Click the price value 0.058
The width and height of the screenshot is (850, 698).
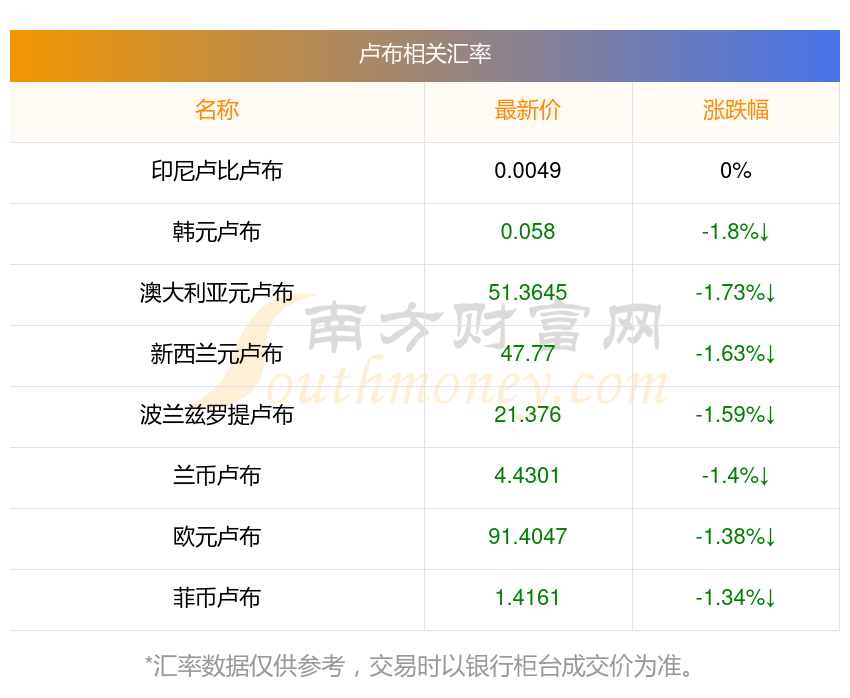[x=527, y=232]
